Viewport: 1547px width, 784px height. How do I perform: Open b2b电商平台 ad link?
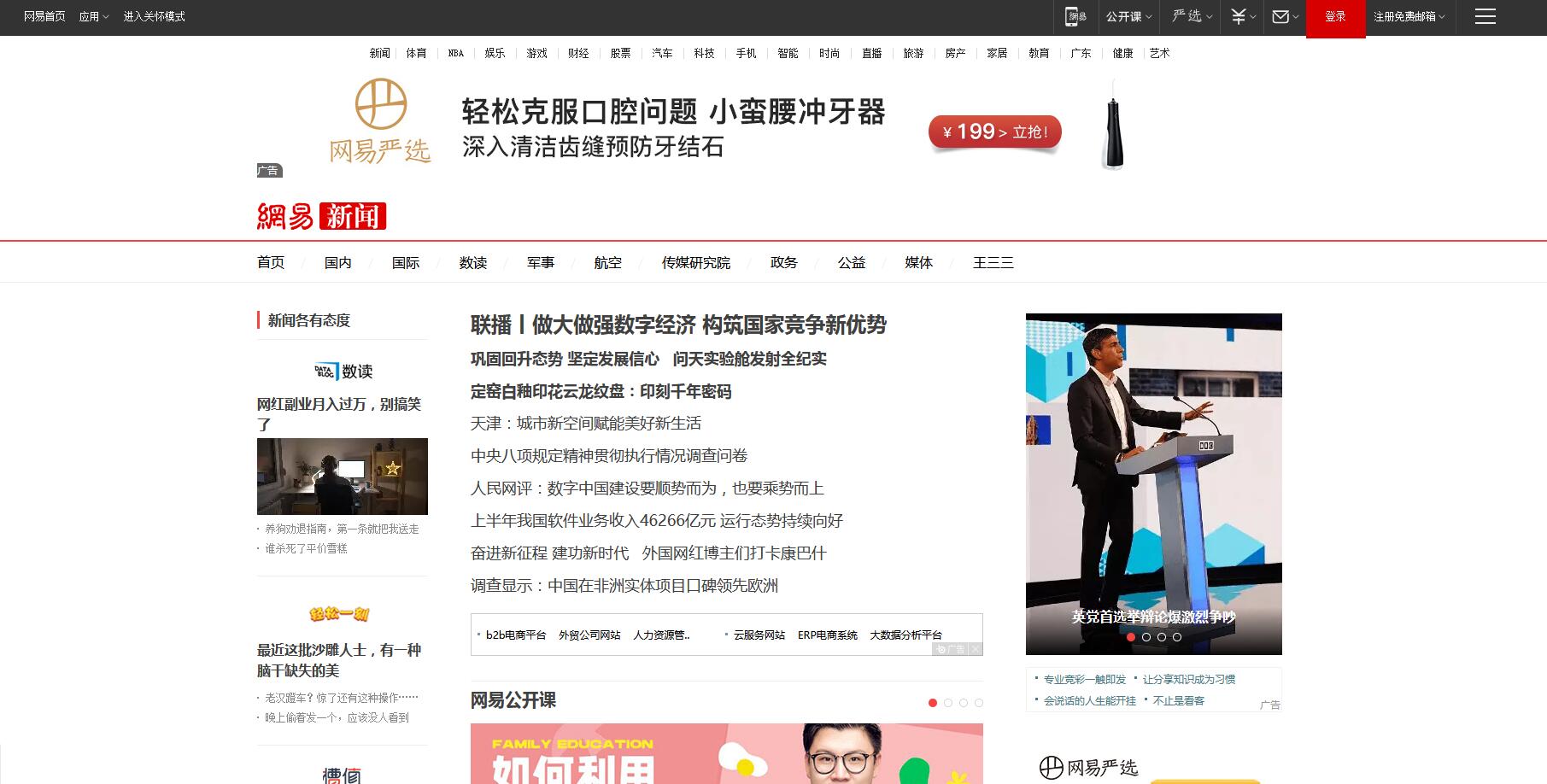516,635
